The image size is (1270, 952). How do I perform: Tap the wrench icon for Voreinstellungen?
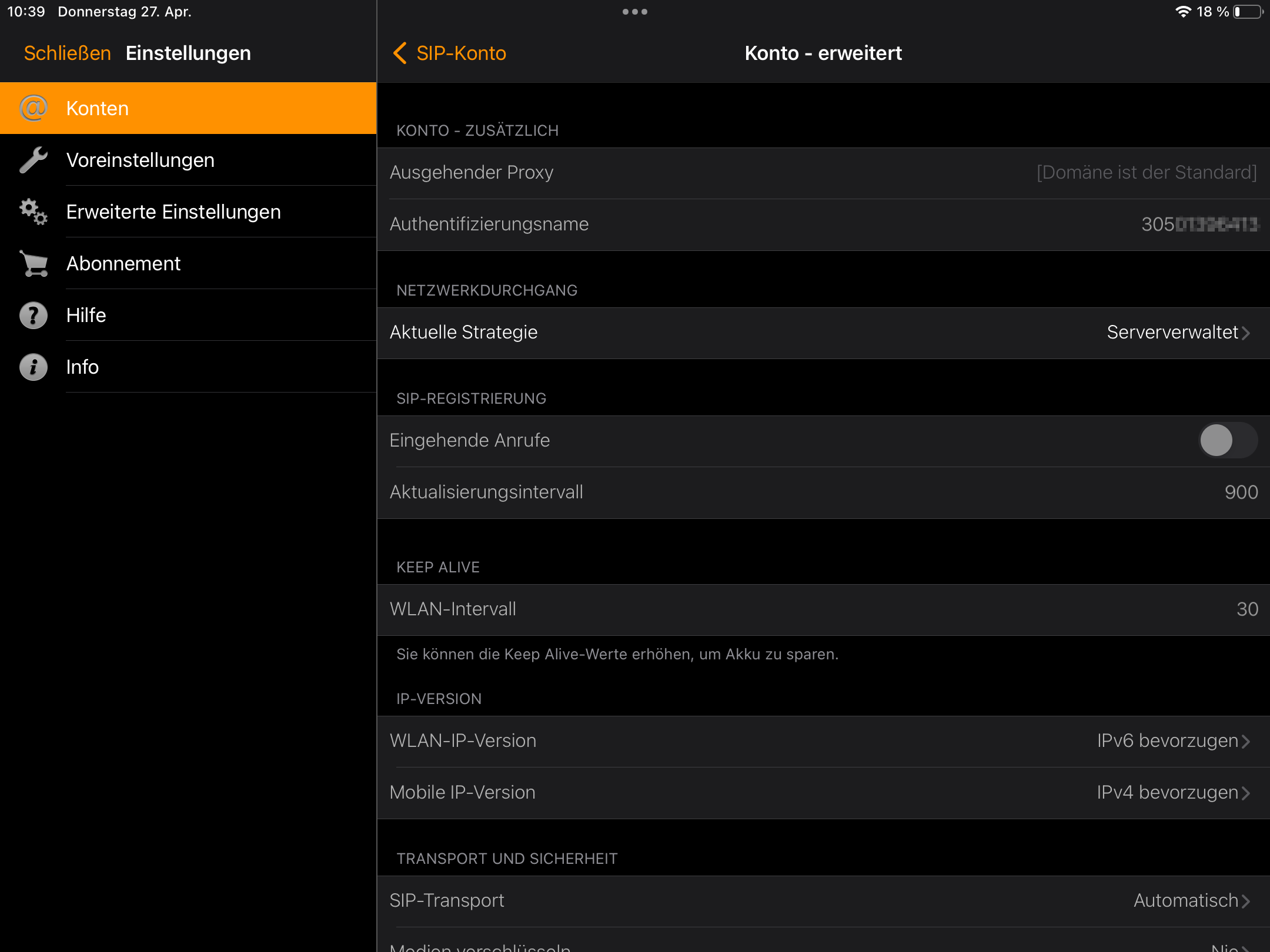34,160
